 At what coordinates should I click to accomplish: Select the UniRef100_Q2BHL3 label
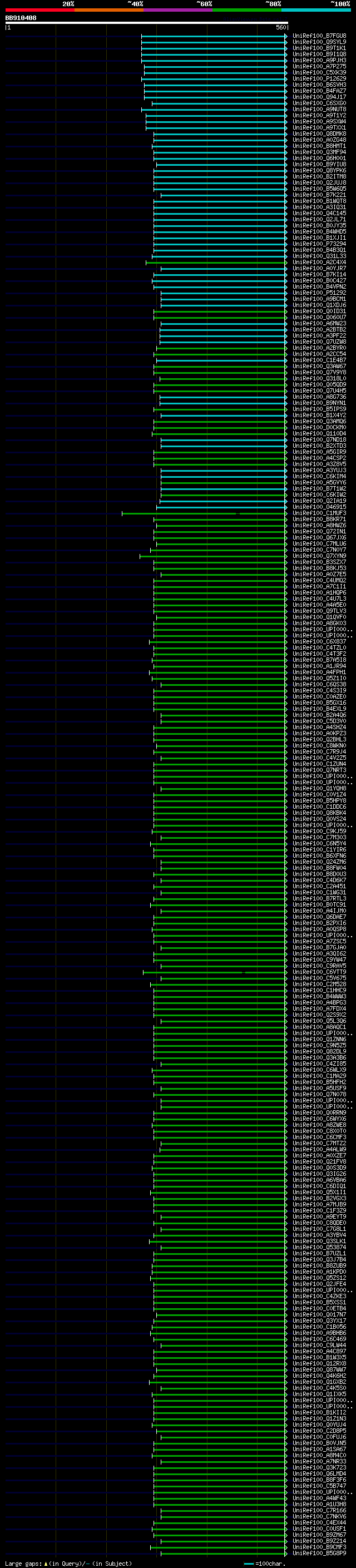[319, 740]
